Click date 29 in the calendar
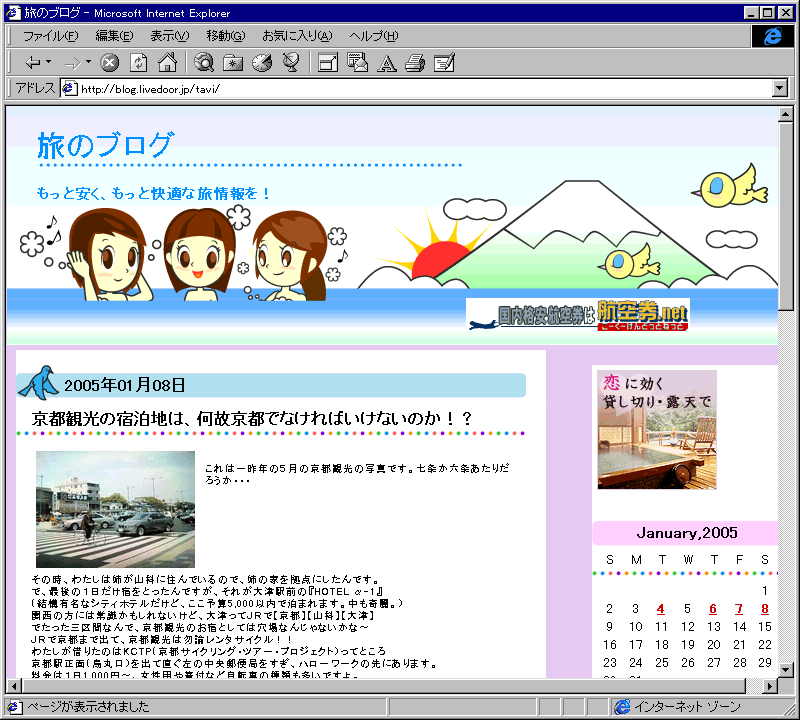Viewport: 800px width, 720px height. click(x=764, y=662)
